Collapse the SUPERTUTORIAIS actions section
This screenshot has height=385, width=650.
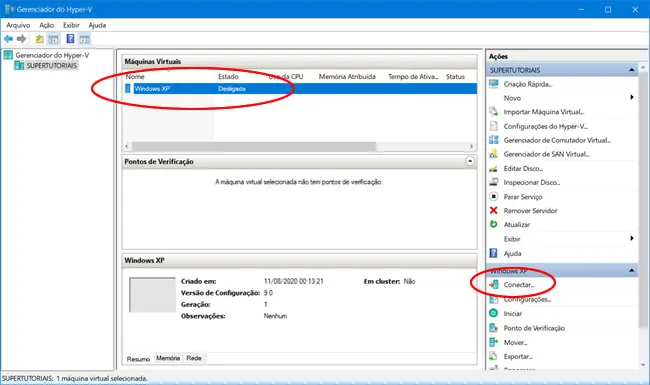[x=631, y=70]
